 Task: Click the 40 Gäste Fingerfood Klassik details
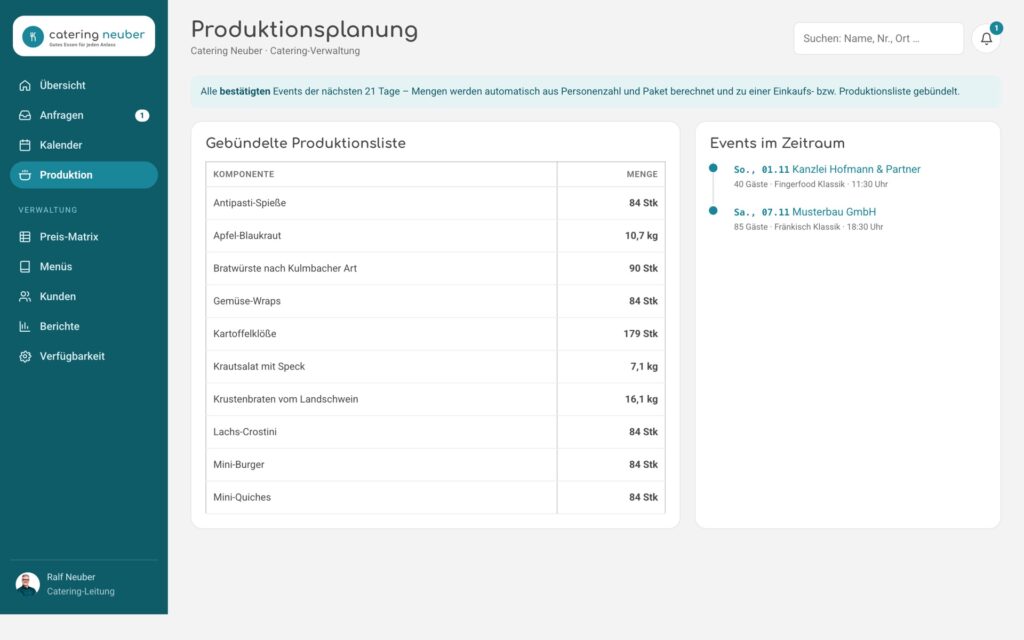click(x=810, y=184)
